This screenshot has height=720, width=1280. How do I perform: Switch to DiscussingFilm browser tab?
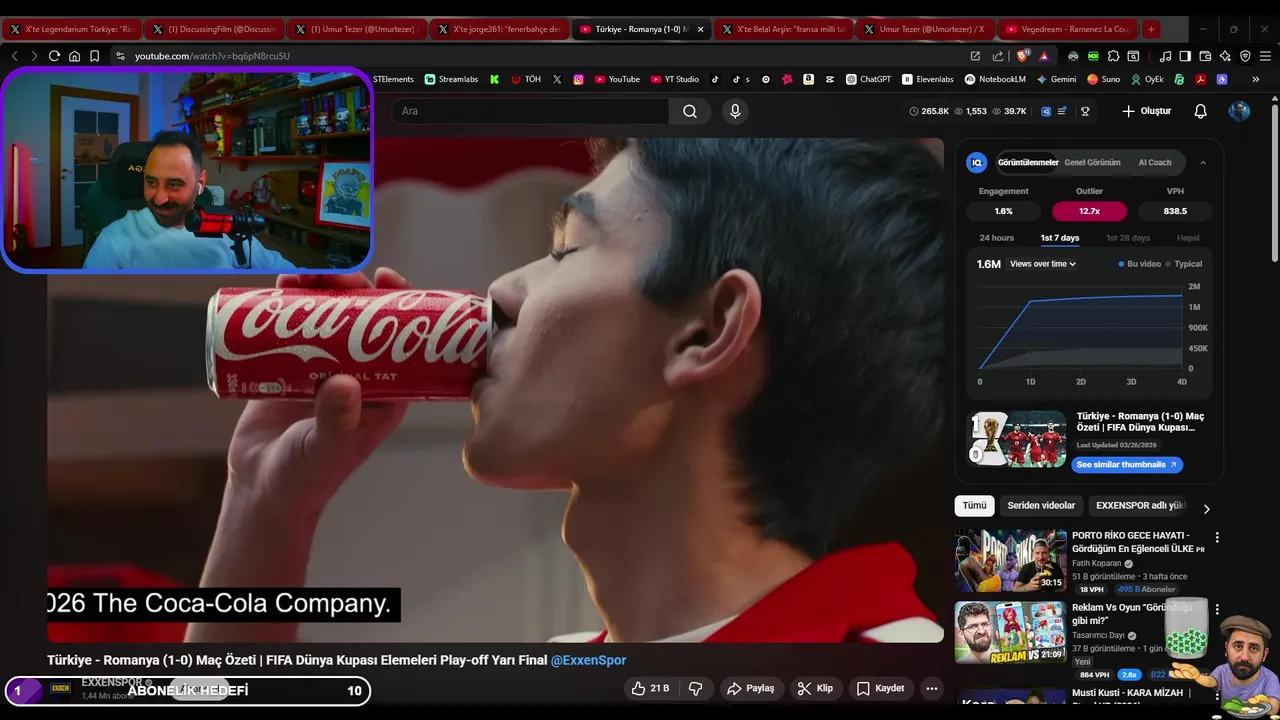[x=214, y=29]
